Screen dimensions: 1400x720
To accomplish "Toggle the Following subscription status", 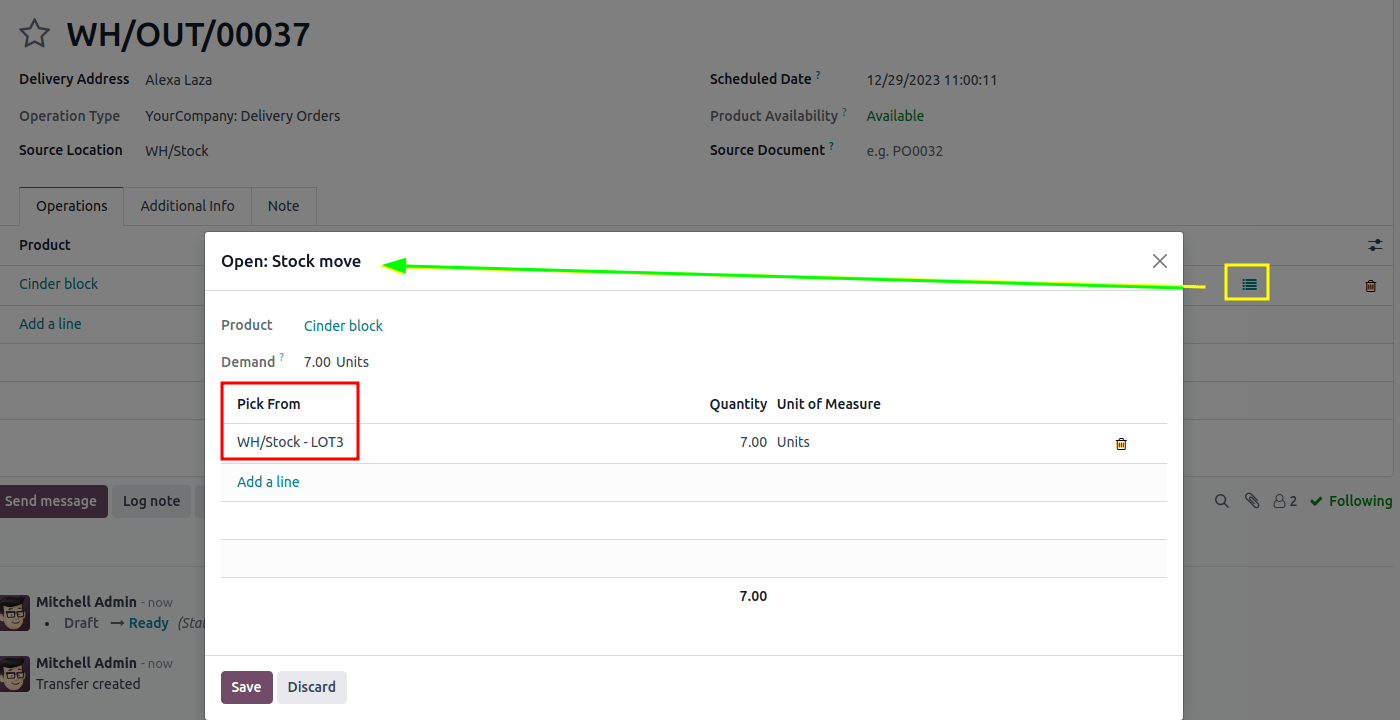I will (x=1350, y=501).
